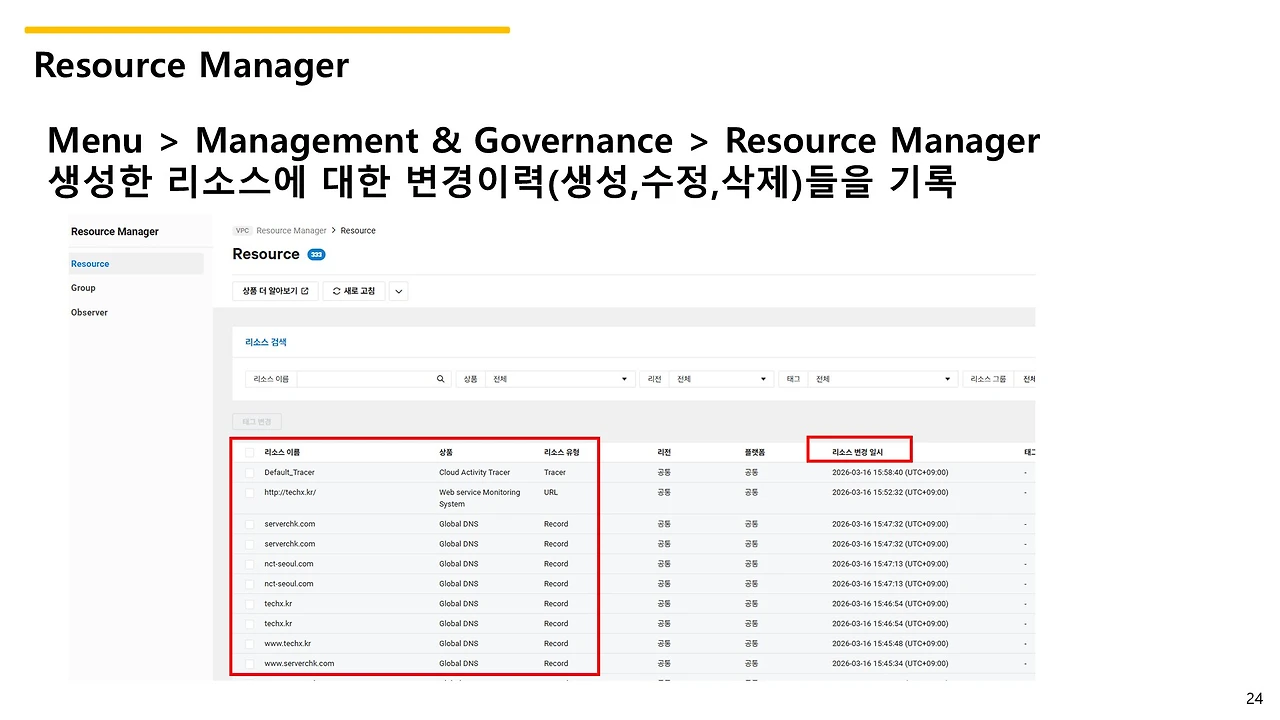Click the 태그 변경 button

tap(258, 421)
